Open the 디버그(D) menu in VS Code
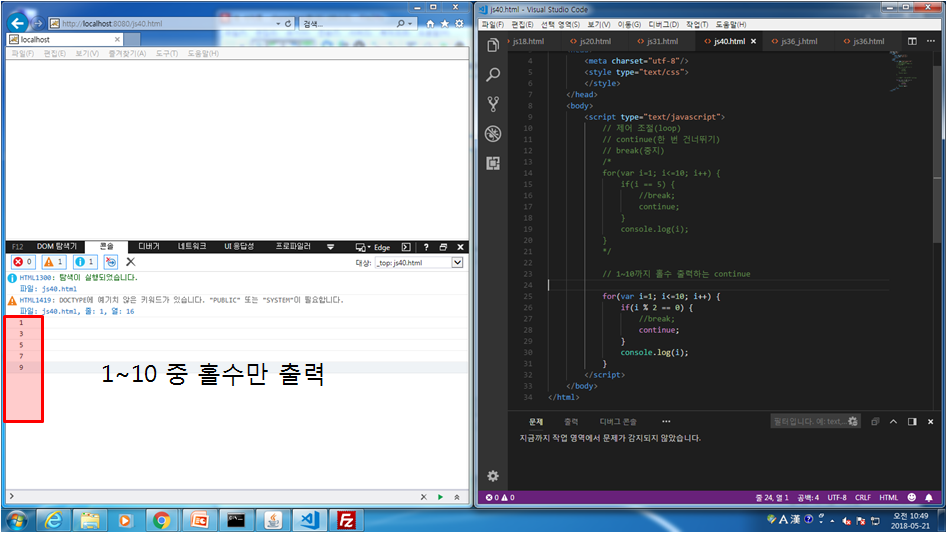 click(x=663, y=24)
